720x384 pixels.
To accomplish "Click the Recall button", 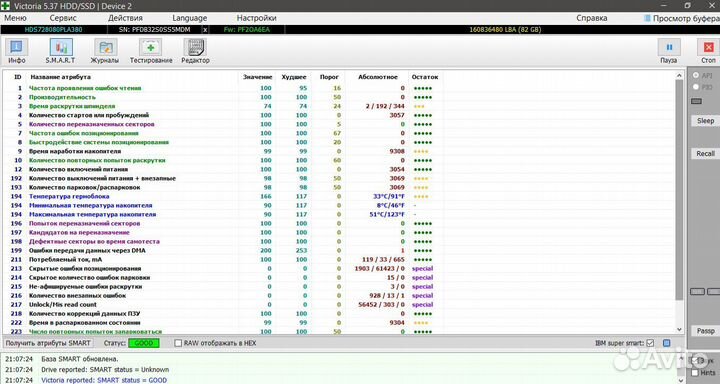I will click(705, 153).
